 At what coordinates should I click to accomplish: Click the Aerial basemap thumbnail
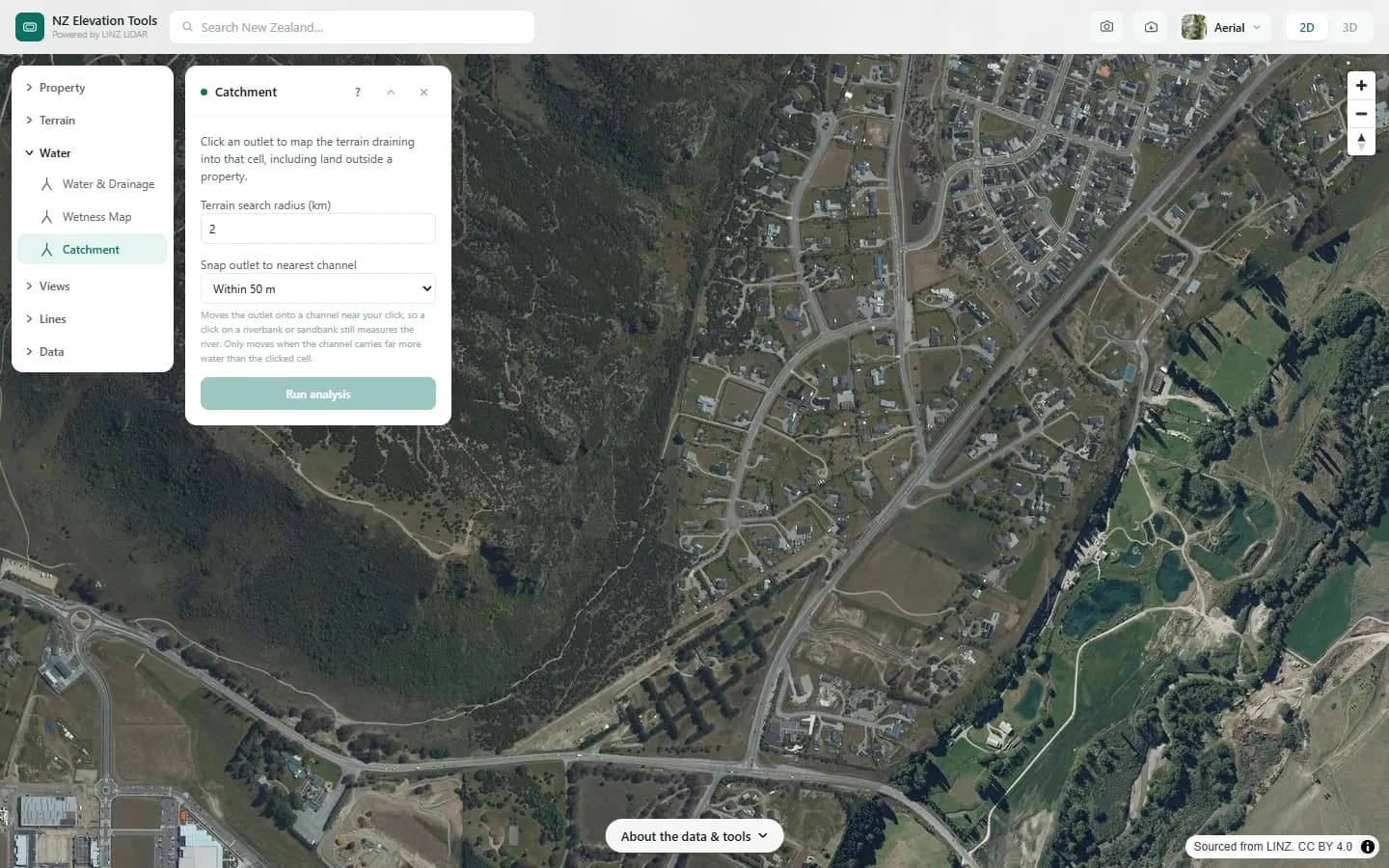(x=1193, y=27)
